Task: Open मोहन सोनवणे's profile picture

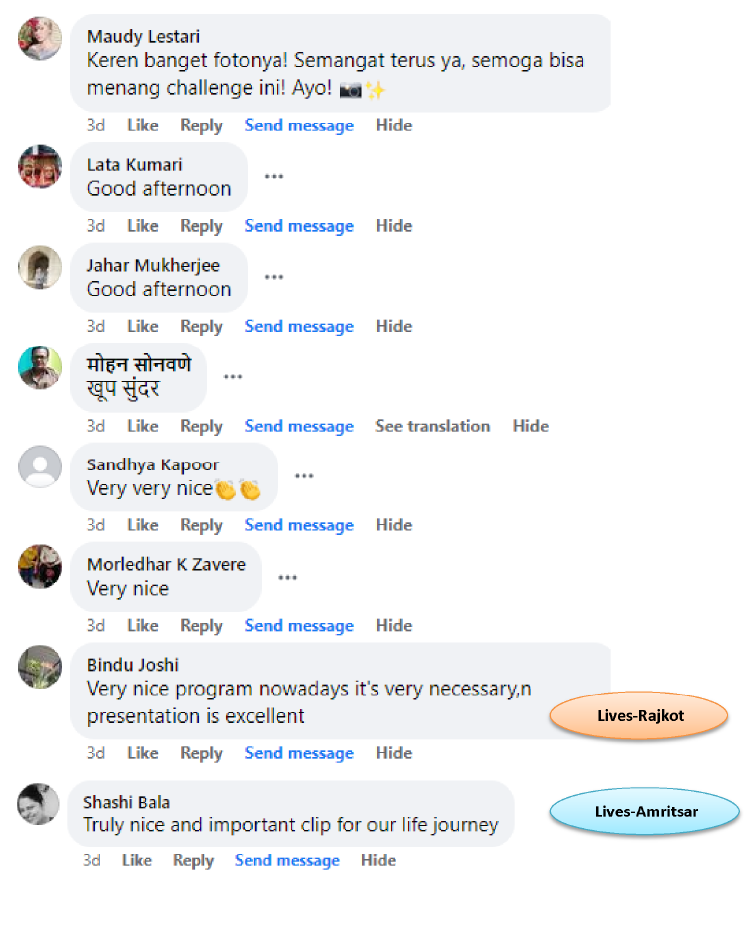Action: [x=40, y=367]
